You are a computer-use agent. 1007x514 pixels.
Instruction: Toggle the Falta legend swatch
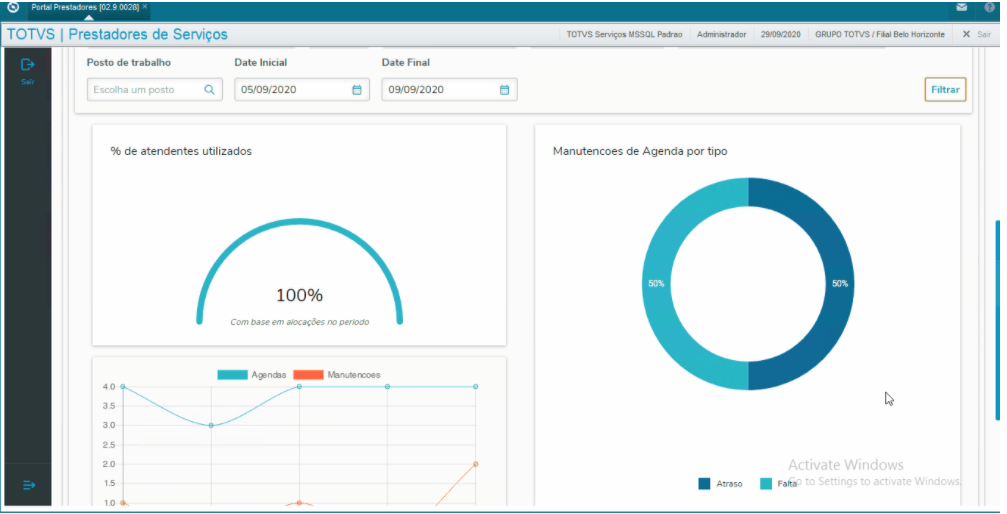pyautogui.click(x=766, y=484)
